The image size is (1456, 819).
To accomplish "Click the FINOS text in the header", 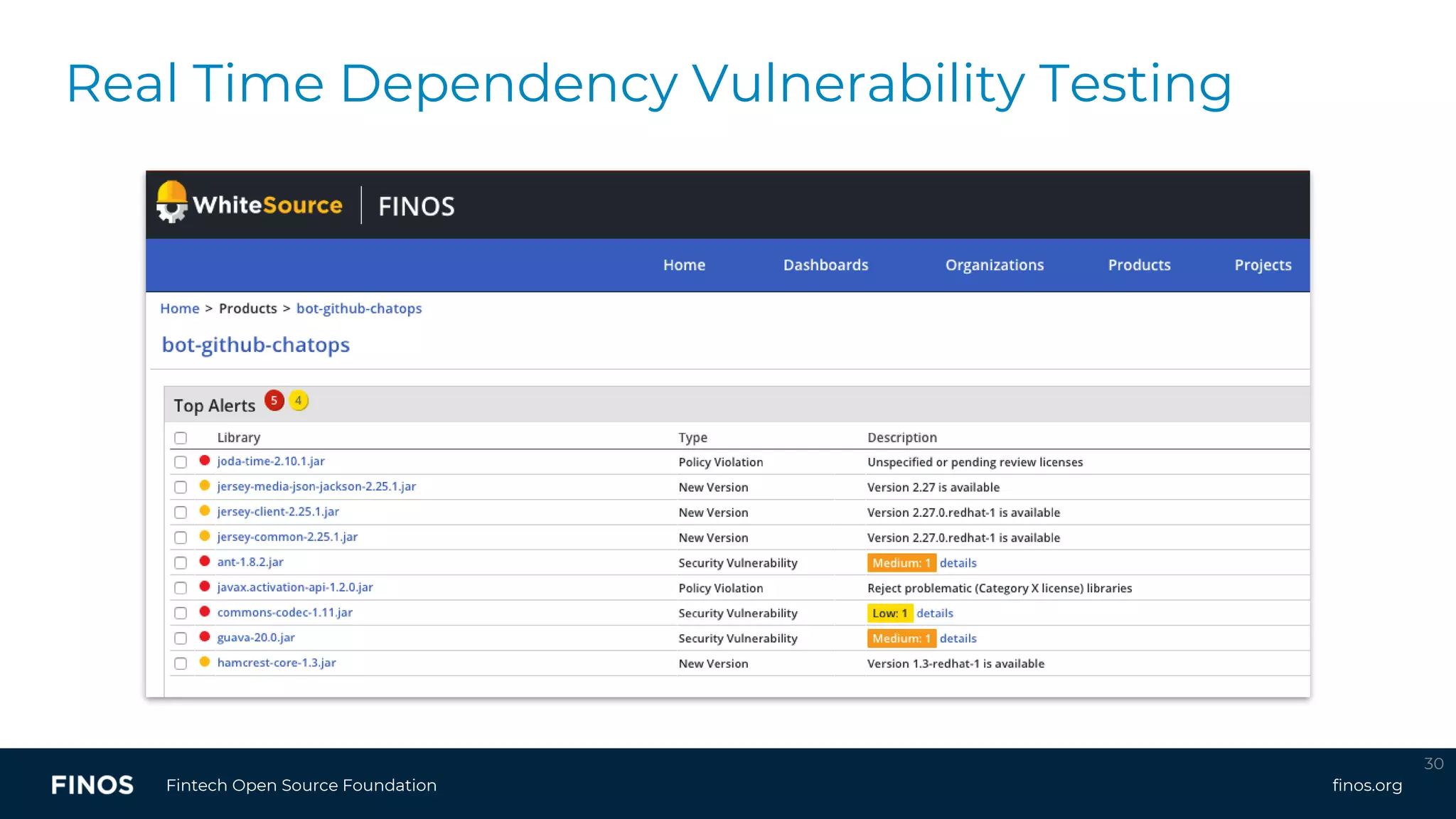I will click(x=417, y=207).
